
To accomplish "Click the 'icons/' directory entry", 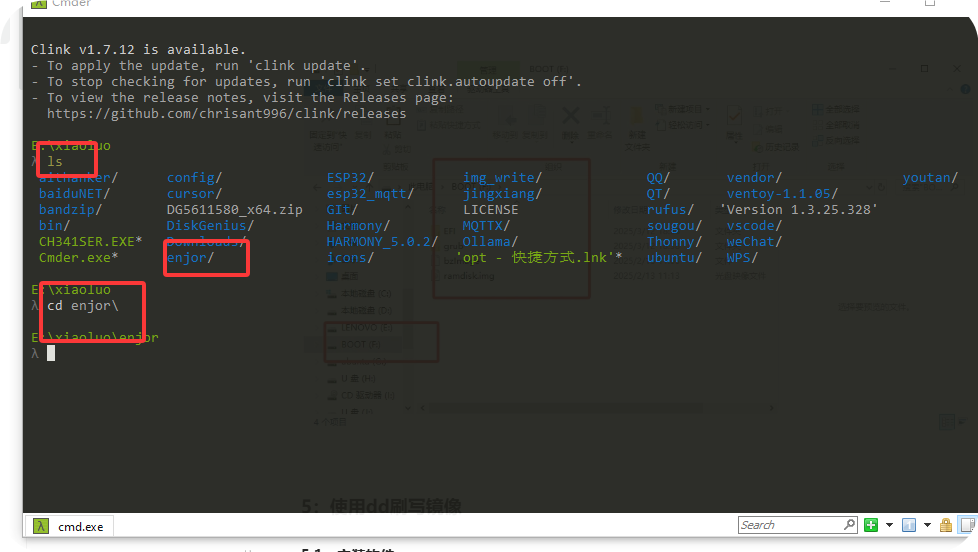I will point(350,258).
